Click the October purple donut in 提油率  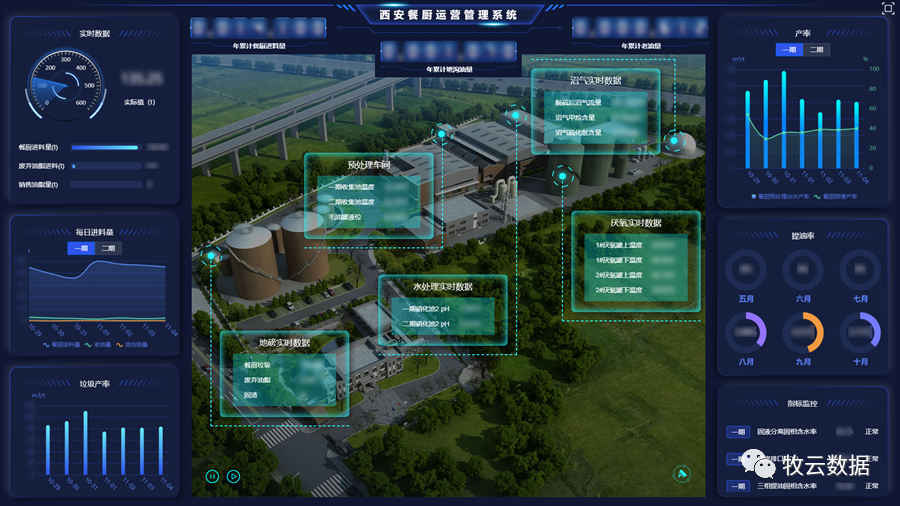click(860, 331)
